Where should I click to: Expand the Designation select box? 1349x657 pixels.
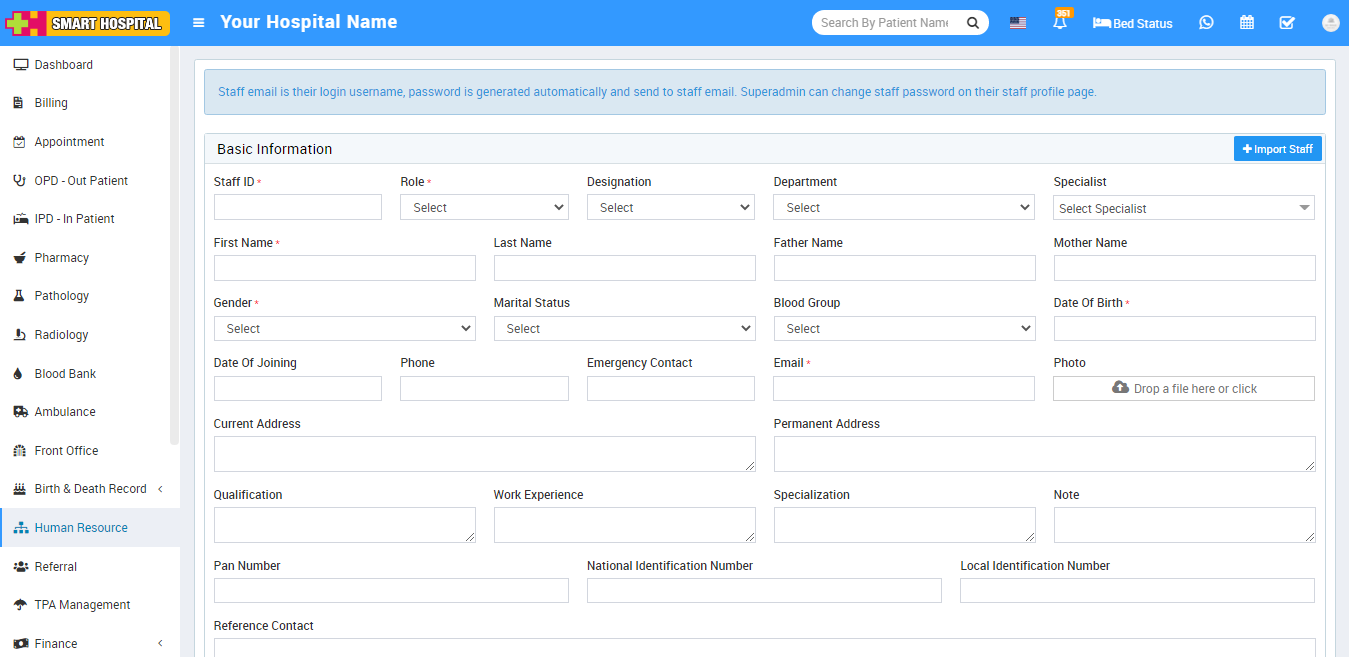[670, 207]
